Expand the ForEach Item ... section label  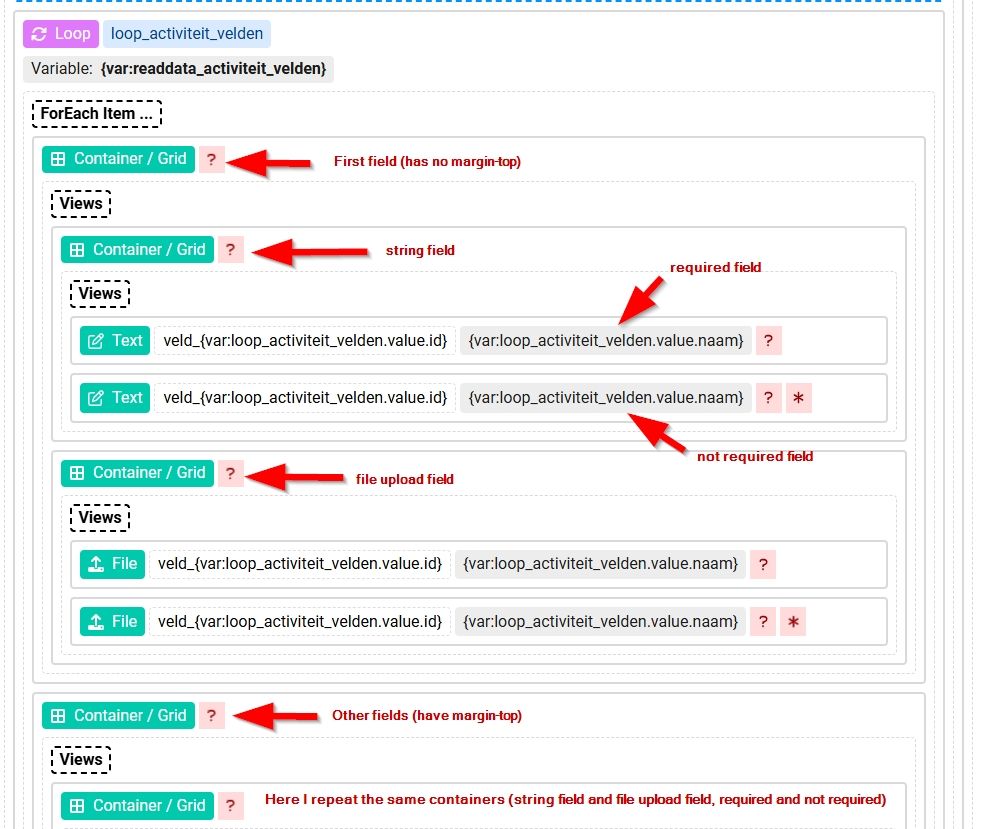(97, 113)
